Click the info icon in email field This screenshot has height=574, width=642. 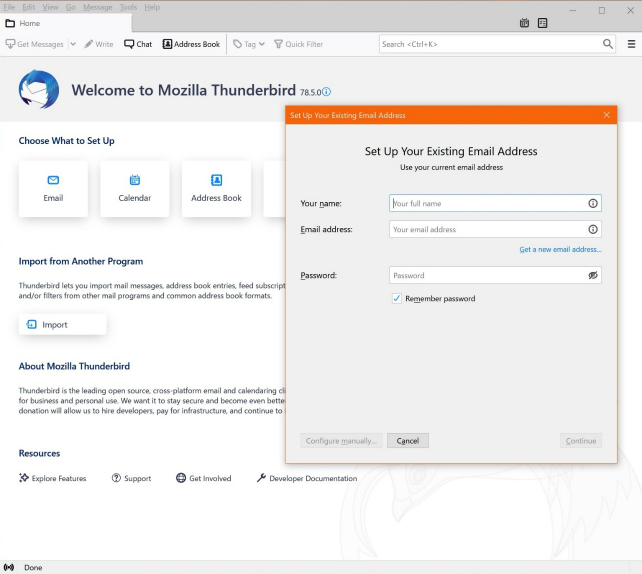tap(592, 229)
